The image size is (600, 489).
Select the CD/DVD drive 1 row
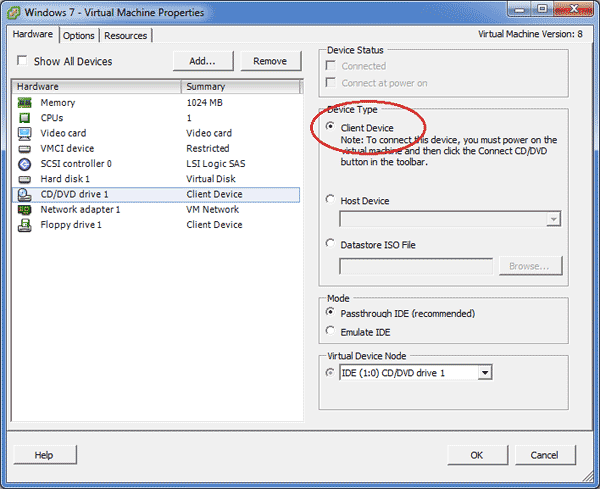click(x=155, y=194)
